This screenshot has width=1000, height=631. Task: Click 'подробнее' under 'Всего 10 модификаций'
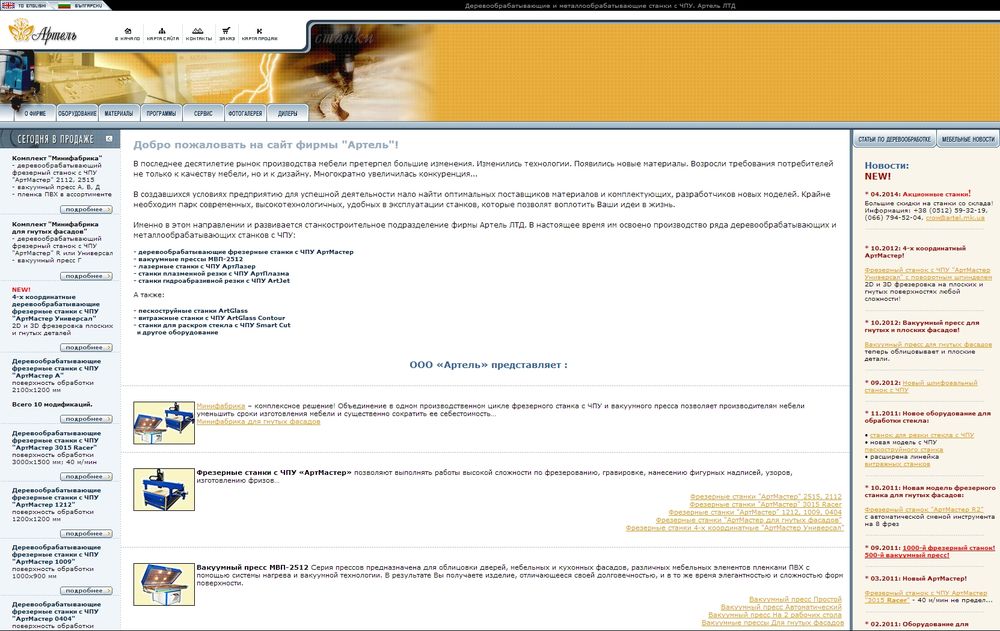click(x=86, y=419)
